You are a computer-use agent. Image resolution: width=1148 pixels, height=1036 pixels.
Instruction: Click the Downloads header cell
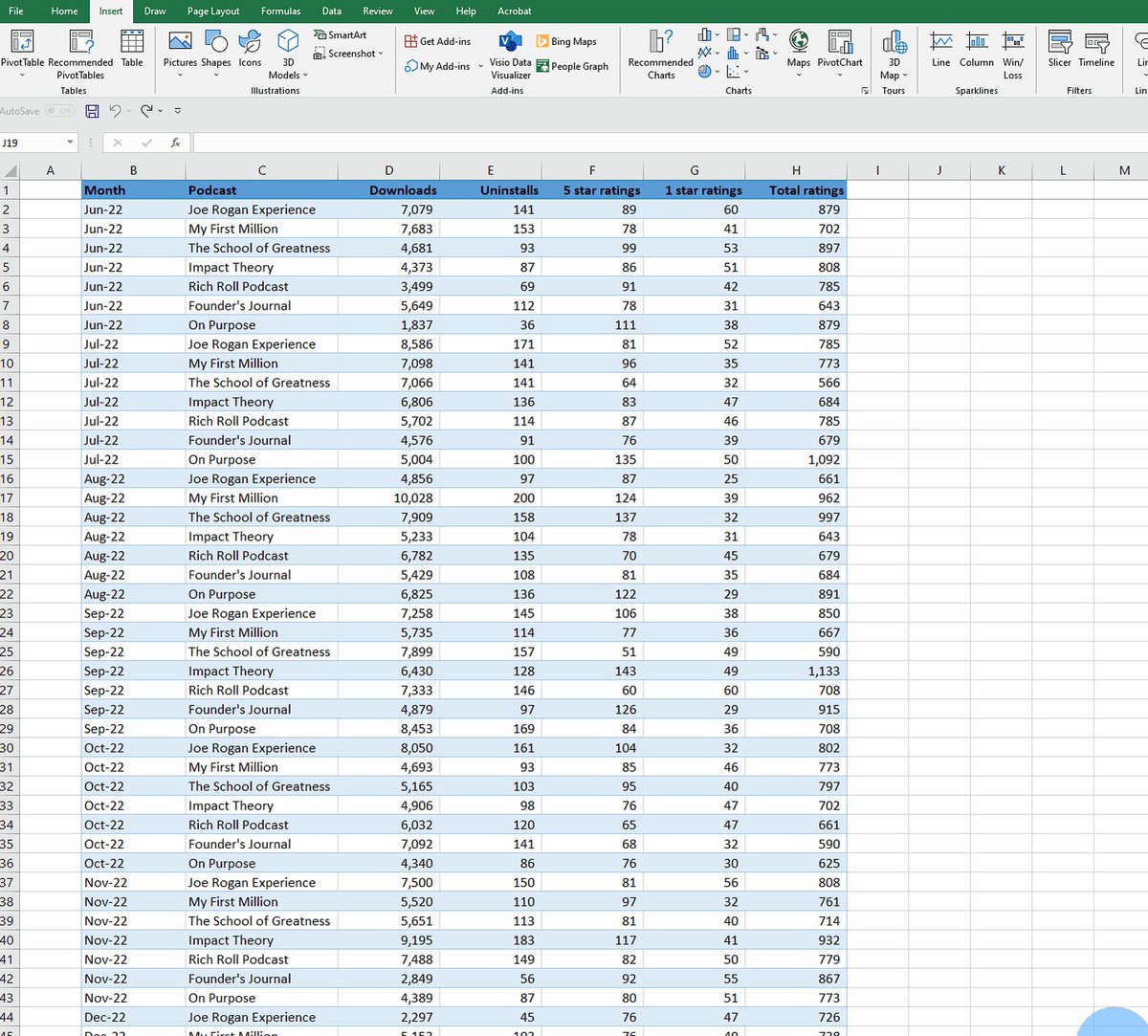pyautogui.click(x=388, y=190)
